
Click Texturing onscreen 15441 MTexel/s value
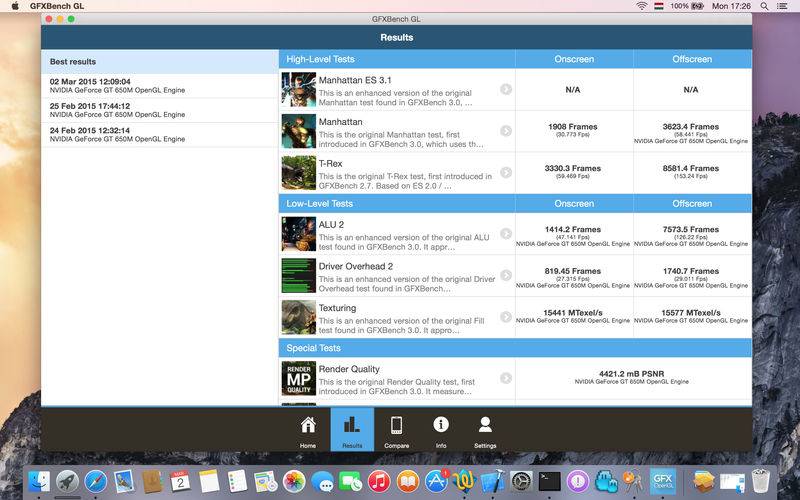tap(572, 313)
